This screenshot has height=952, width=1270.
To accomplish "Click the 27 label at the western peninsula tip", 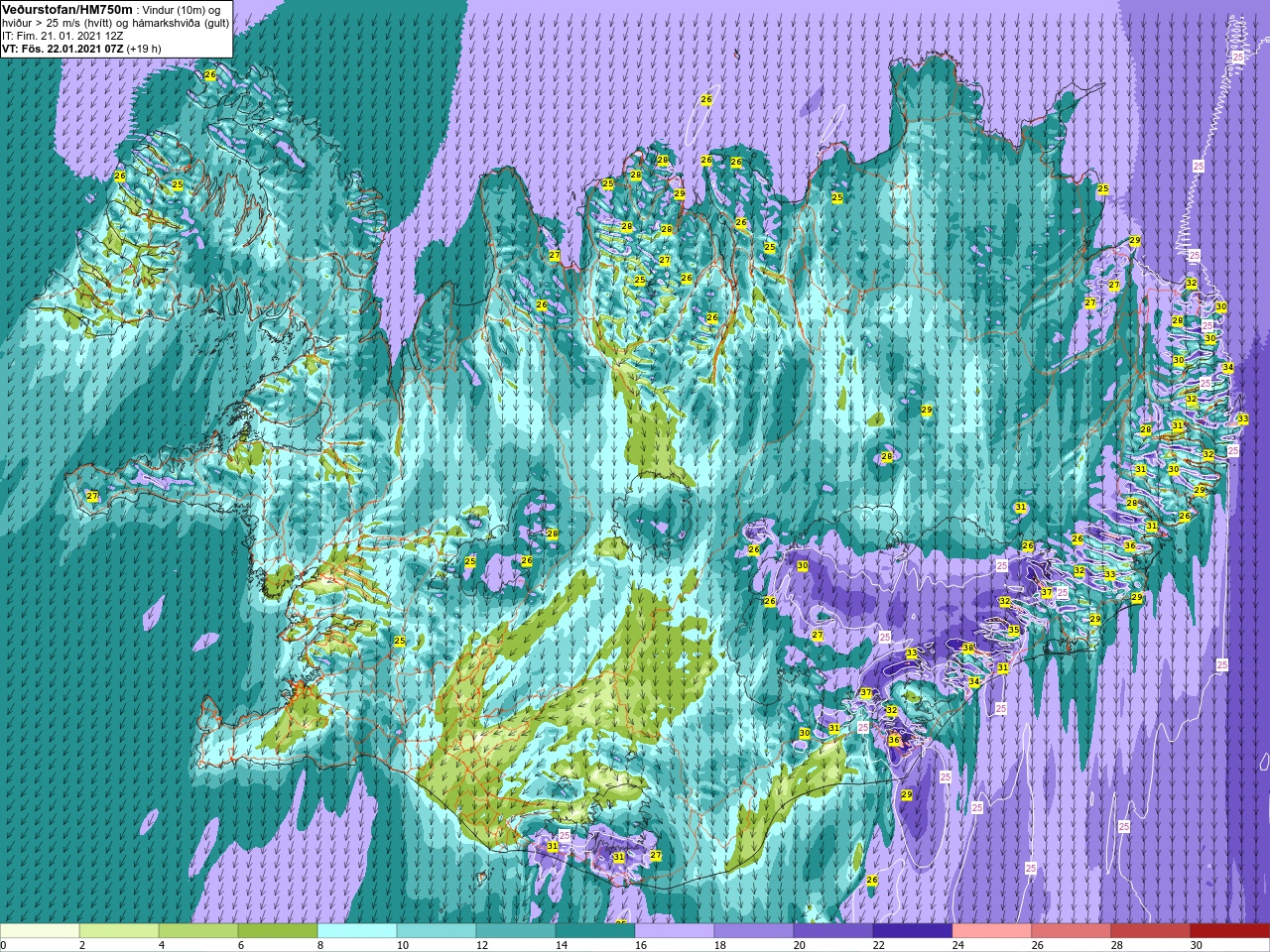I will point(92,496).
